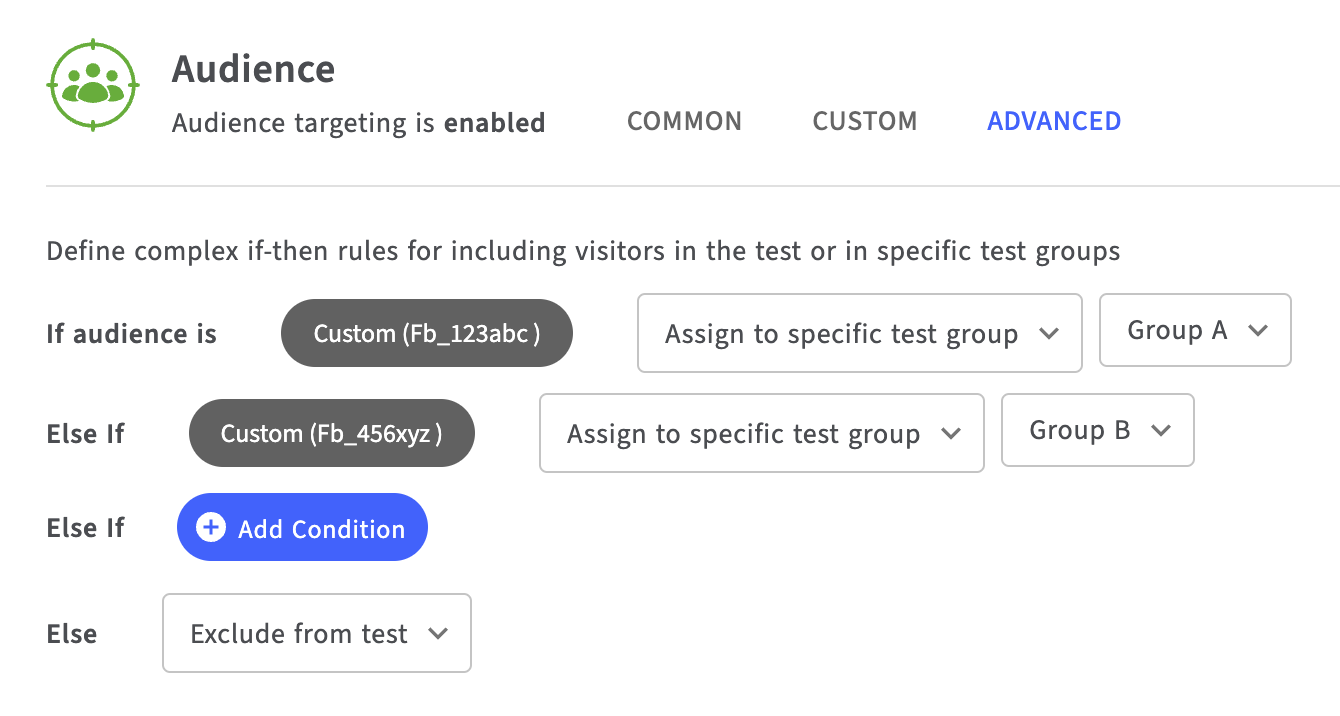Expand the Group B dropdown
This screenshot has height=716, width=1340.
[x=1097, y=431]
